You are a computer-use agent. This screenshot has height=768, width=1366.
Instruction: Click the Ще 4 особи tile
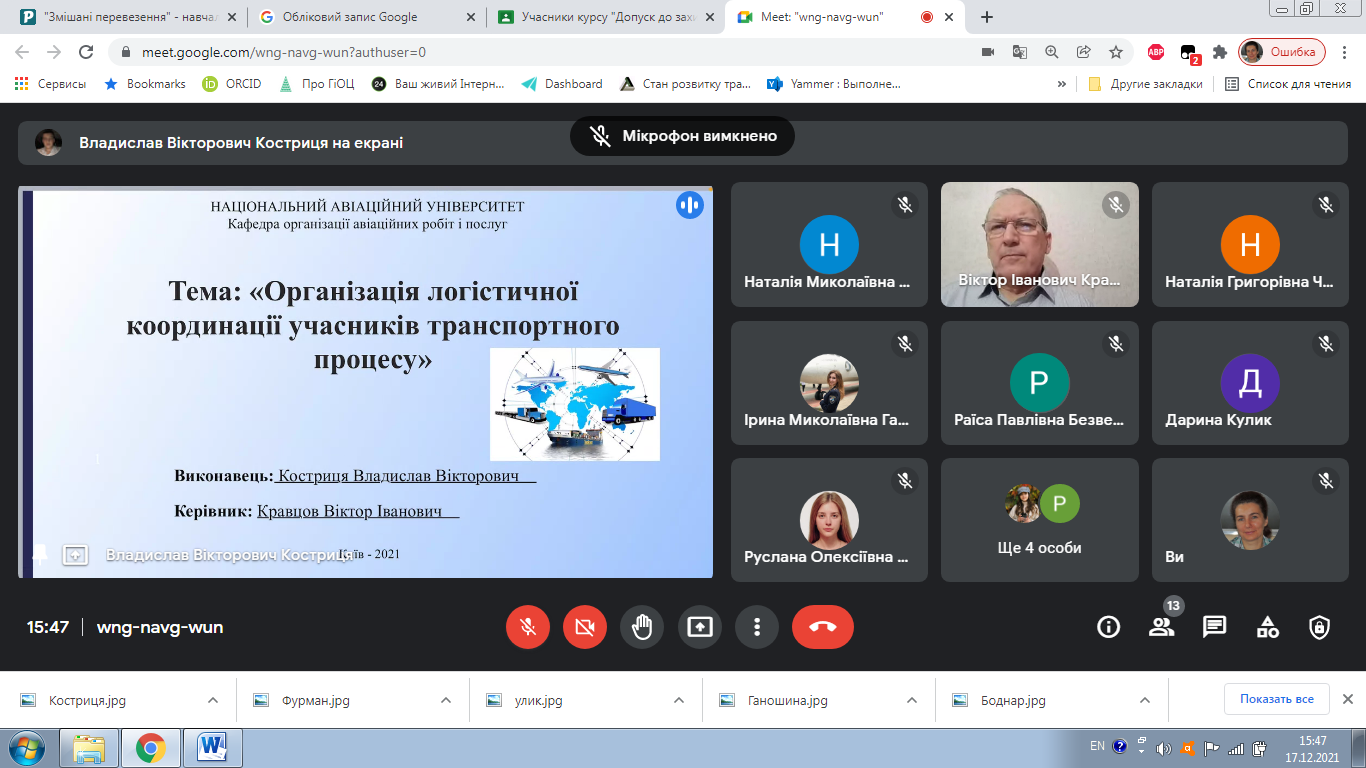point(1039,520)
